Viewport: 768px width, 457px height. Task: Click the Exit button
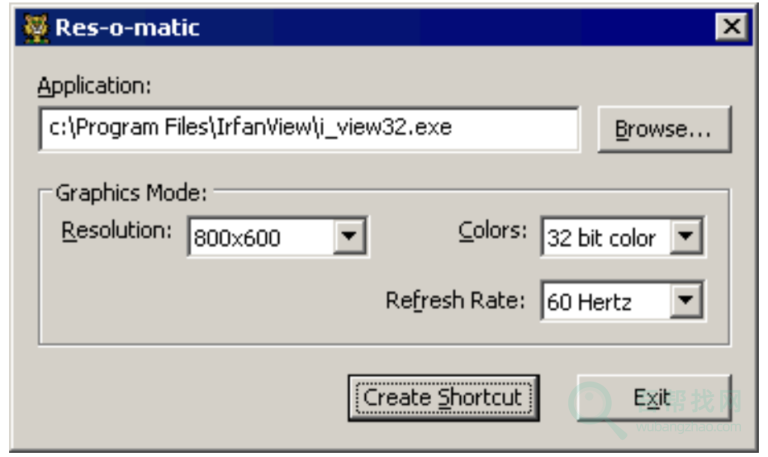pyautogui.click(x=653, y=397)
